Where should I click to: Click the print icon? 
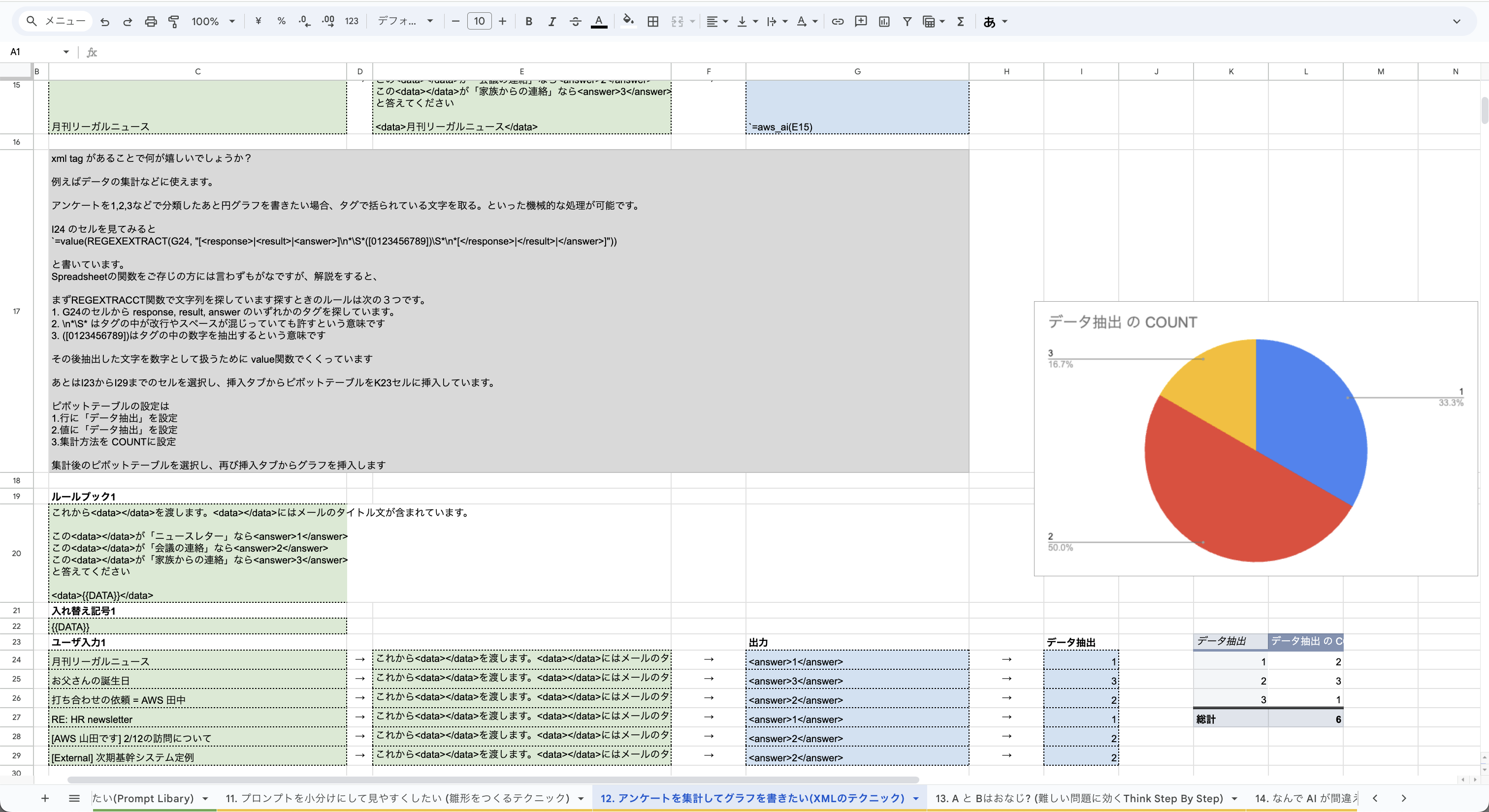(x=151, y=21)
